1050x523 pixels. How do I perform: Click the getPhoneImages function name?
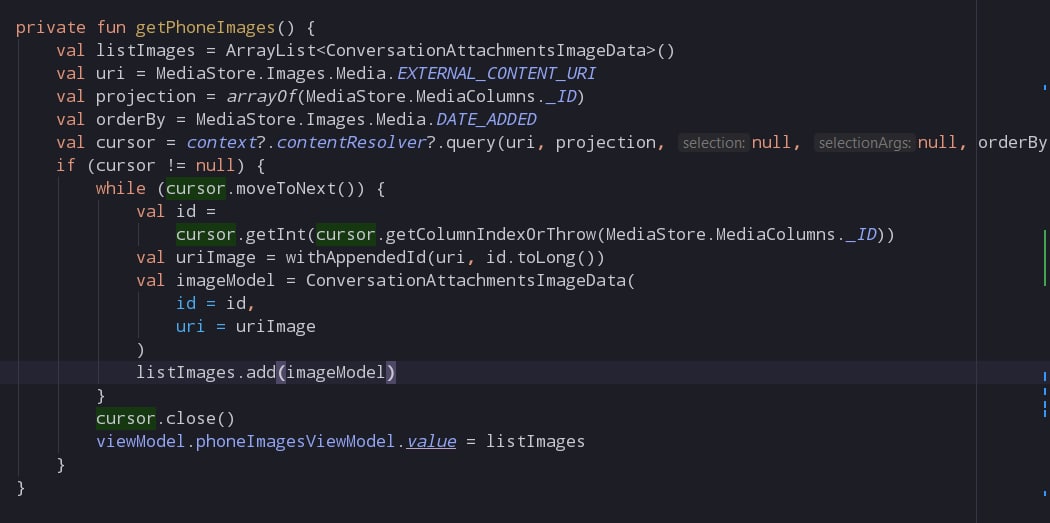point(206,27)
